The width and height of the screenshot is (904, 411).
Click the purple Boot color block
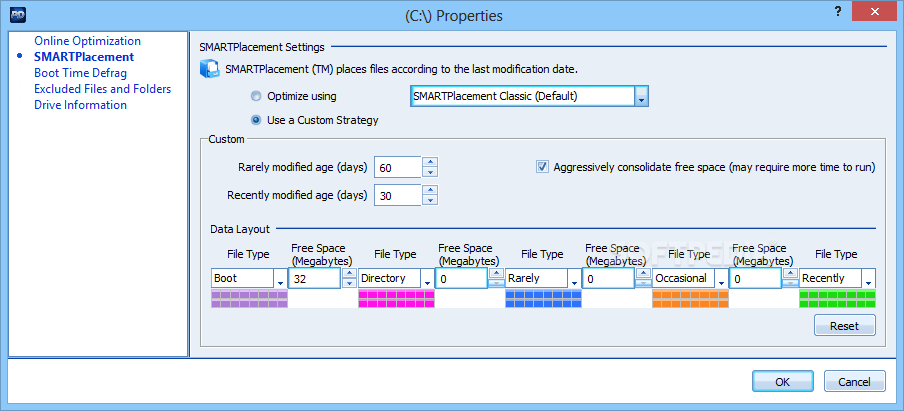point(249,299)
